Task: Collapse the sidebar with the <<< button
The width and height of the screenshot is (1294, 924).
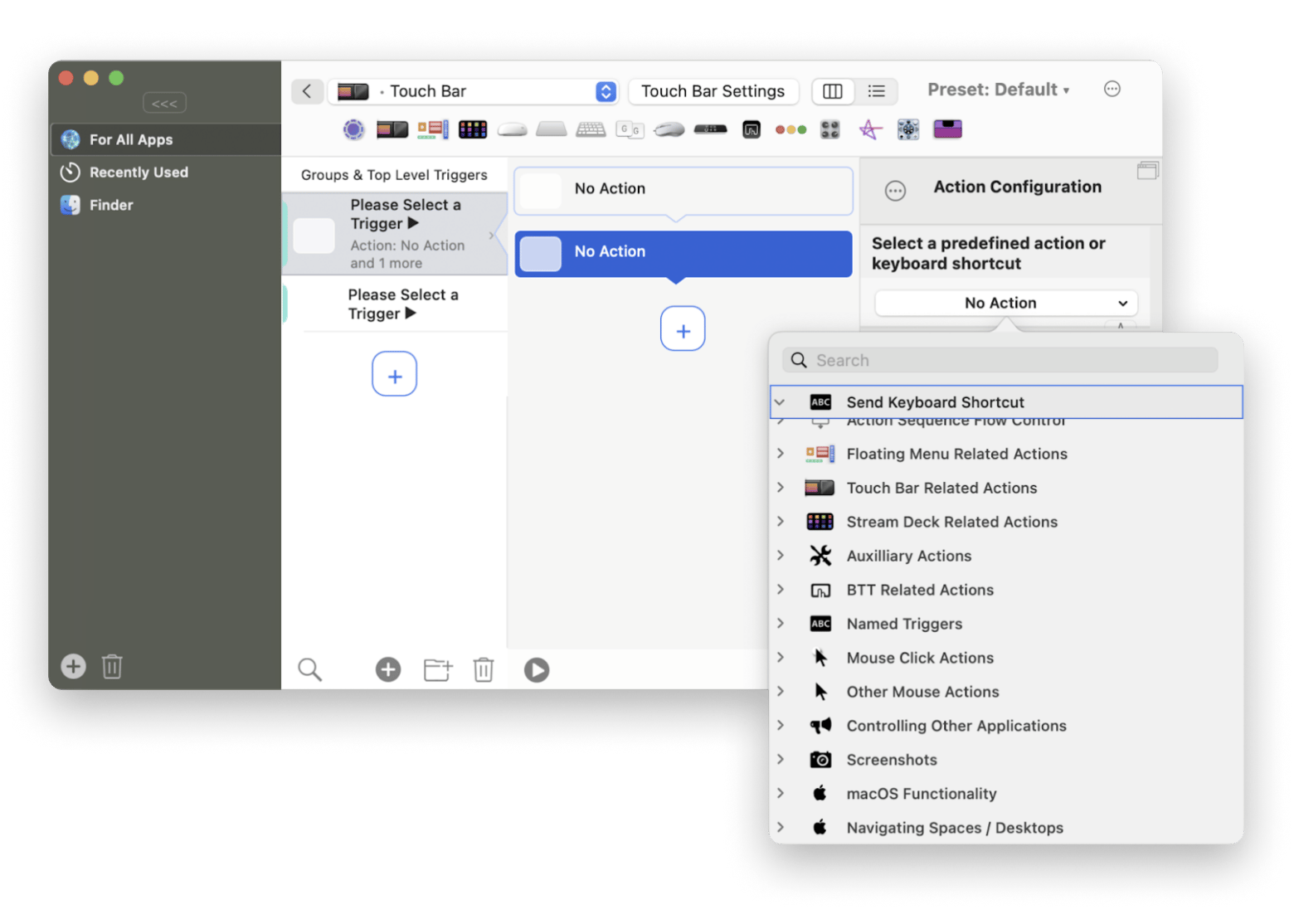Action: (164, 104)
